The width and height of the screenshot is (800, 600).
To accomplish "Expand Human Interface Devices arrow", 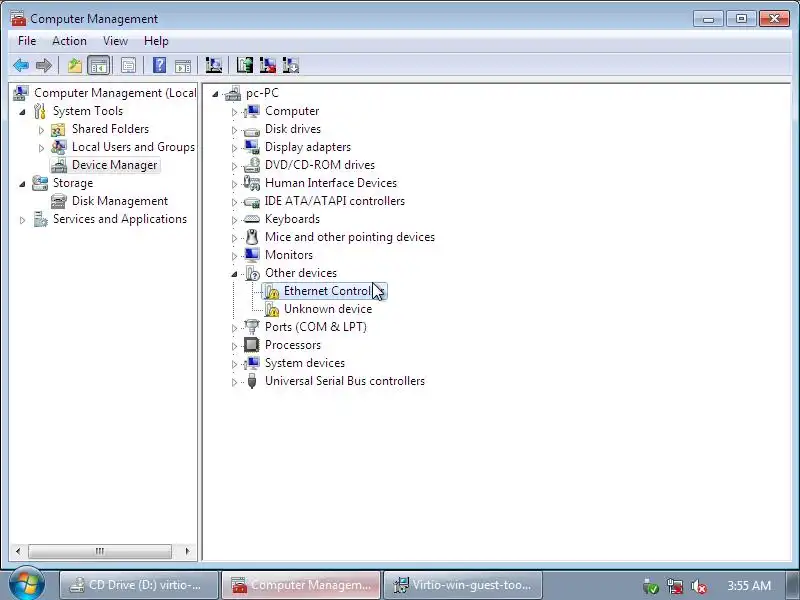I will [x=234, y=184].
